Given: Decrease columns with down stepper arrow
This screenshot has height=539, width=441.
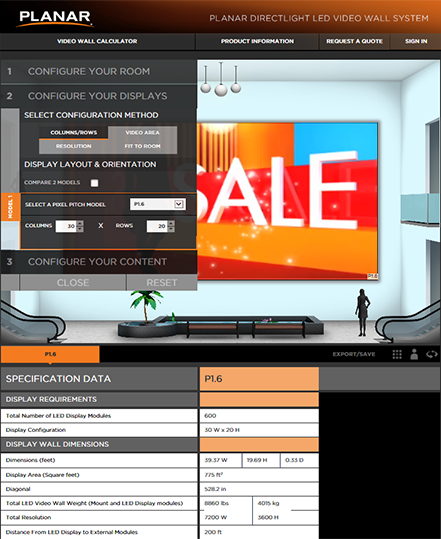Looking at the screenshot, I should click(x=80, y=229).
